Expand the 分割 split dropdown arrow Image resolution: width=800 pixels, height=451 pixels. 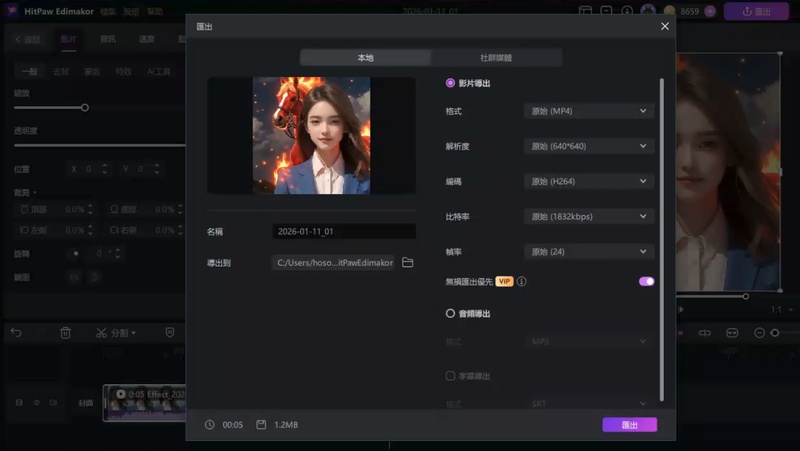tap(134, 333)
